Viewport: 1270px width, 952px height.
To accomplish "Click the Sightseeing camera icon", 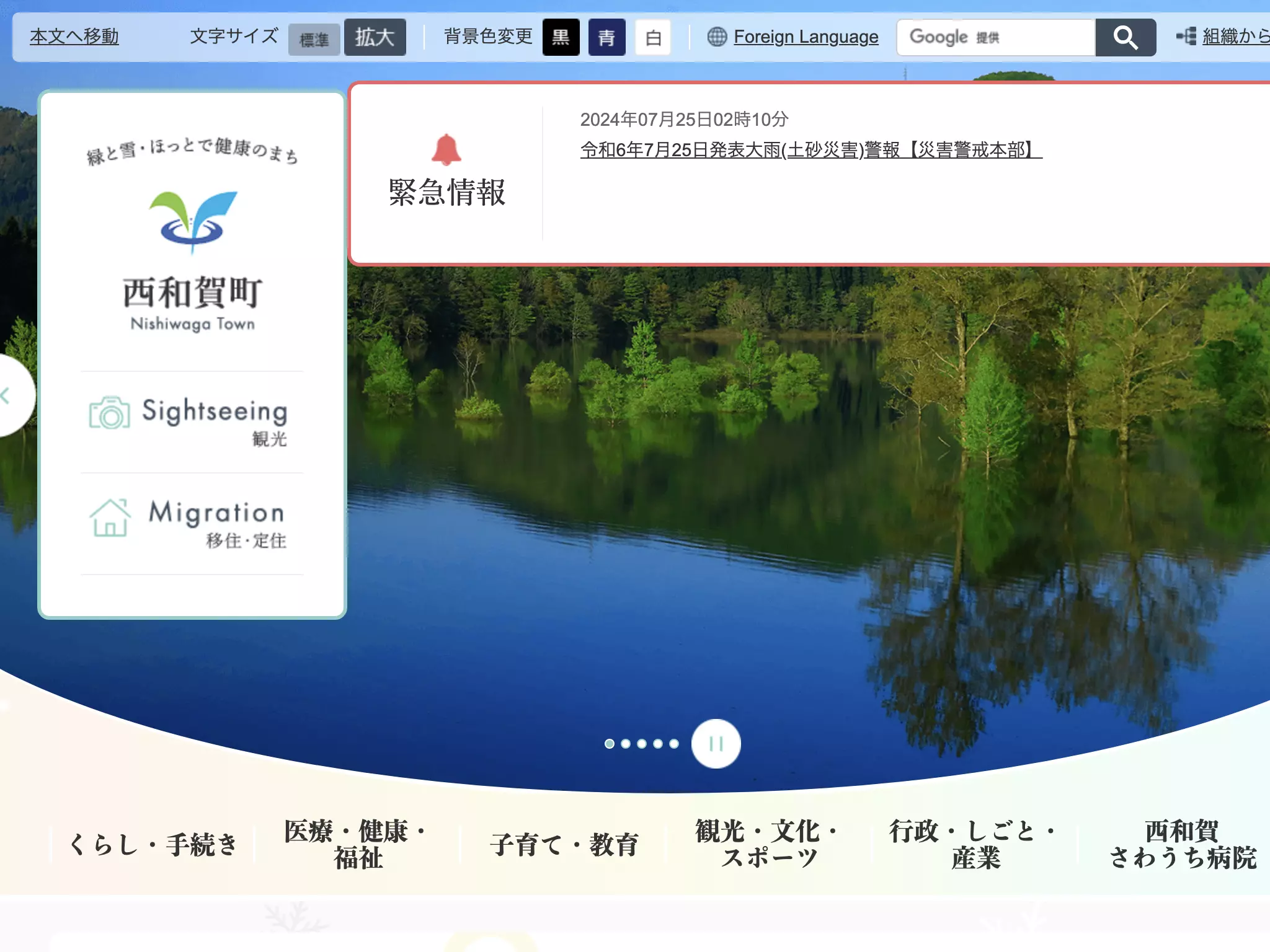I will point(110,413).
